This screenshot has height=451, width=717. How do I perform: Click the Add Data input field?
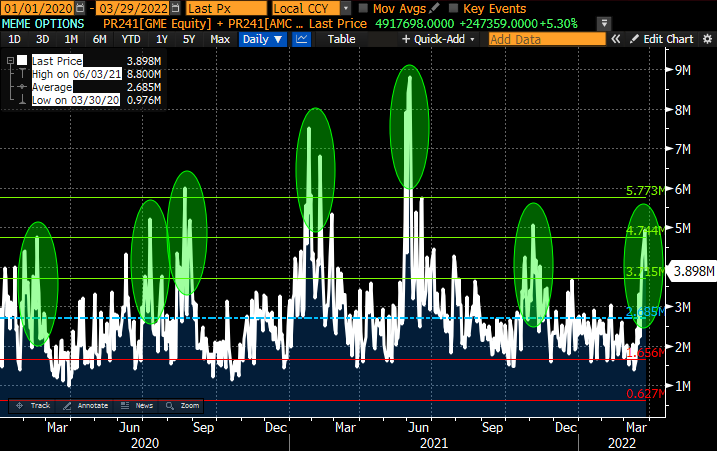tap(546, 39)
